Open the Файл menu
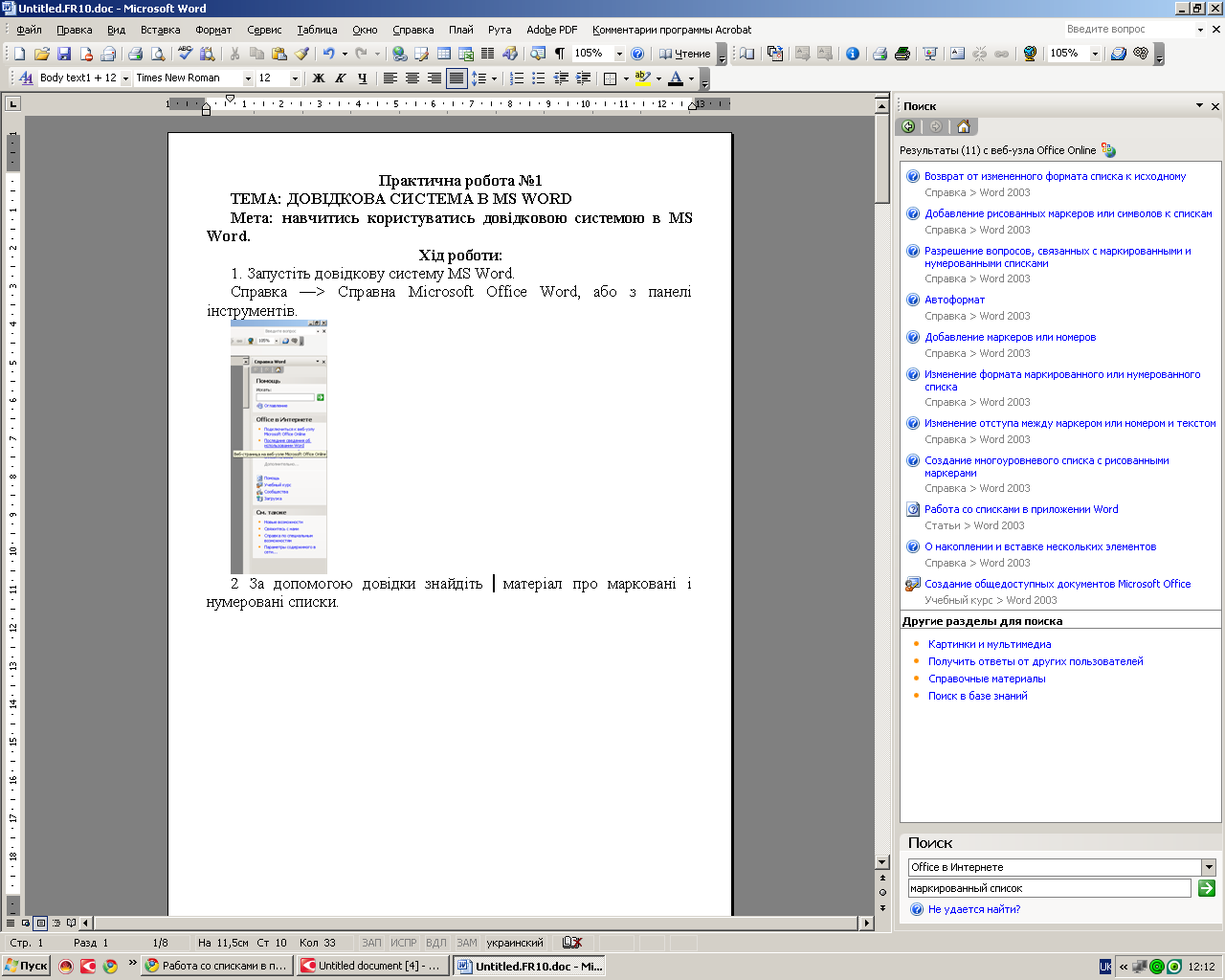The width and height of the screenshot is (1225, 980). pyautogui.click(x=29, y=30)
